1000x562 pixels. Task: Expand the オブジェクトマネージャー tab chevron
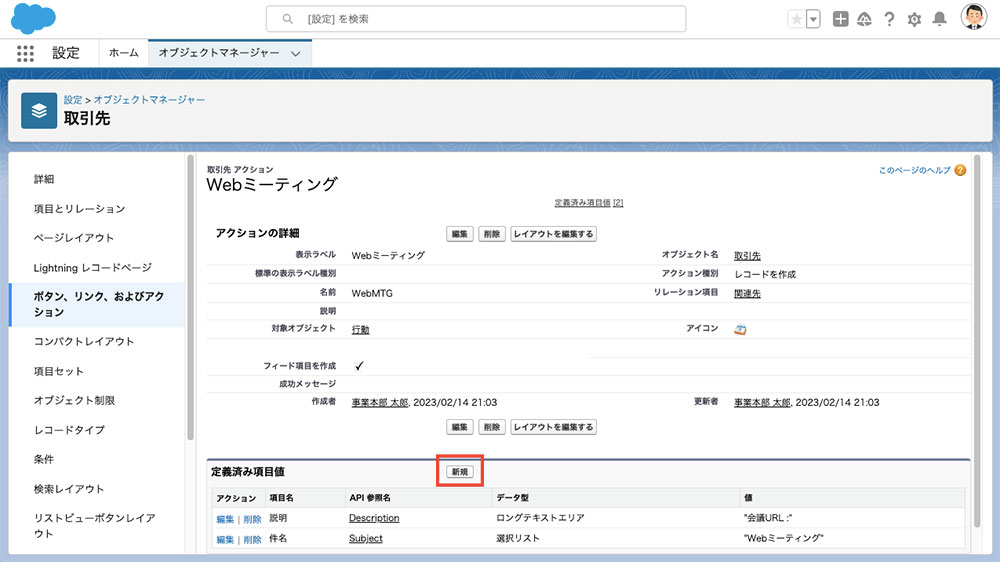click(x=295, y=54)
